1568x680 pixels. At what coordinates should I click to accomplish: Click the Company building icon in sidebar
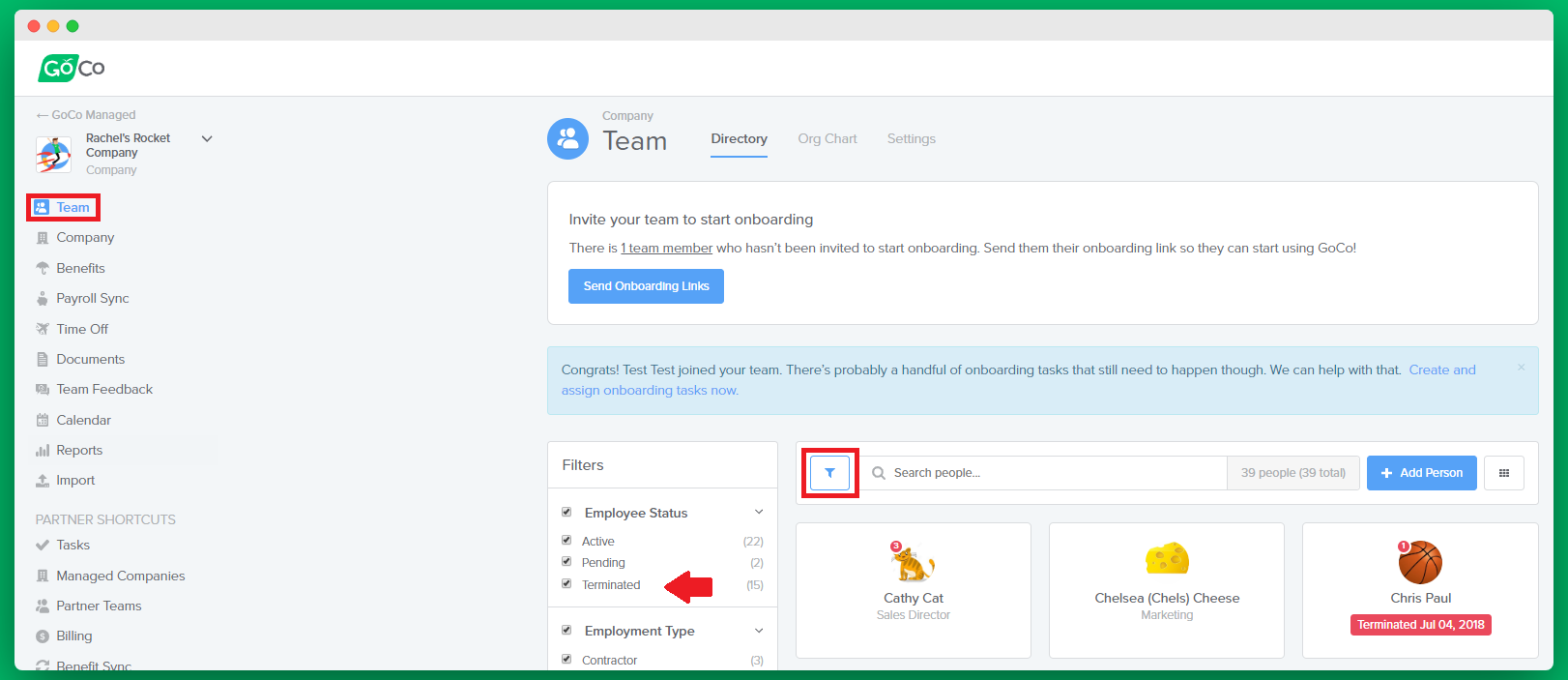pyautogui.click(x=43, y=238)
